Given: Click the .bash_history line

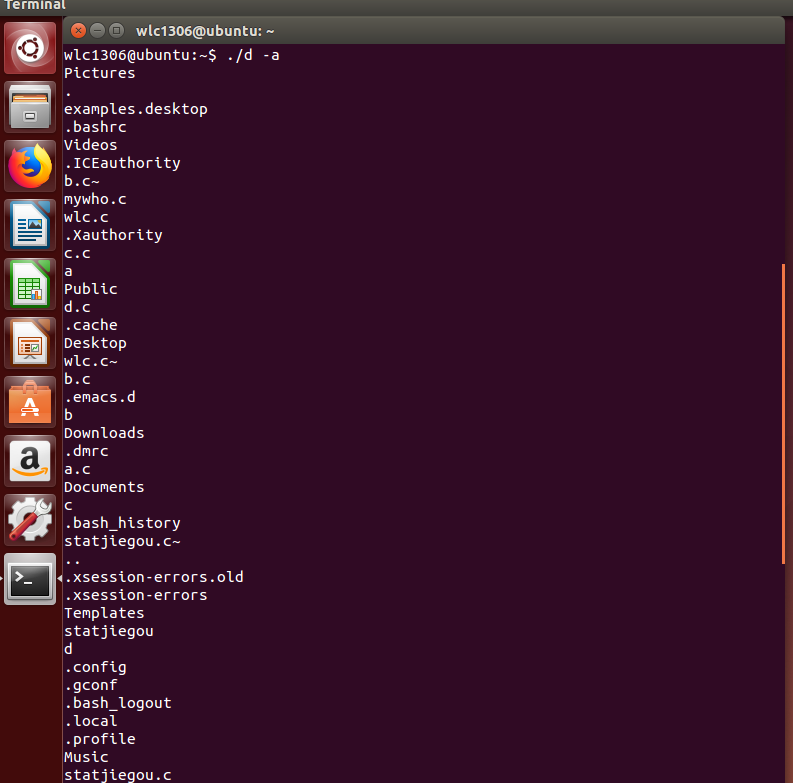Looking at the screenshot, I should tap(122, 523).
